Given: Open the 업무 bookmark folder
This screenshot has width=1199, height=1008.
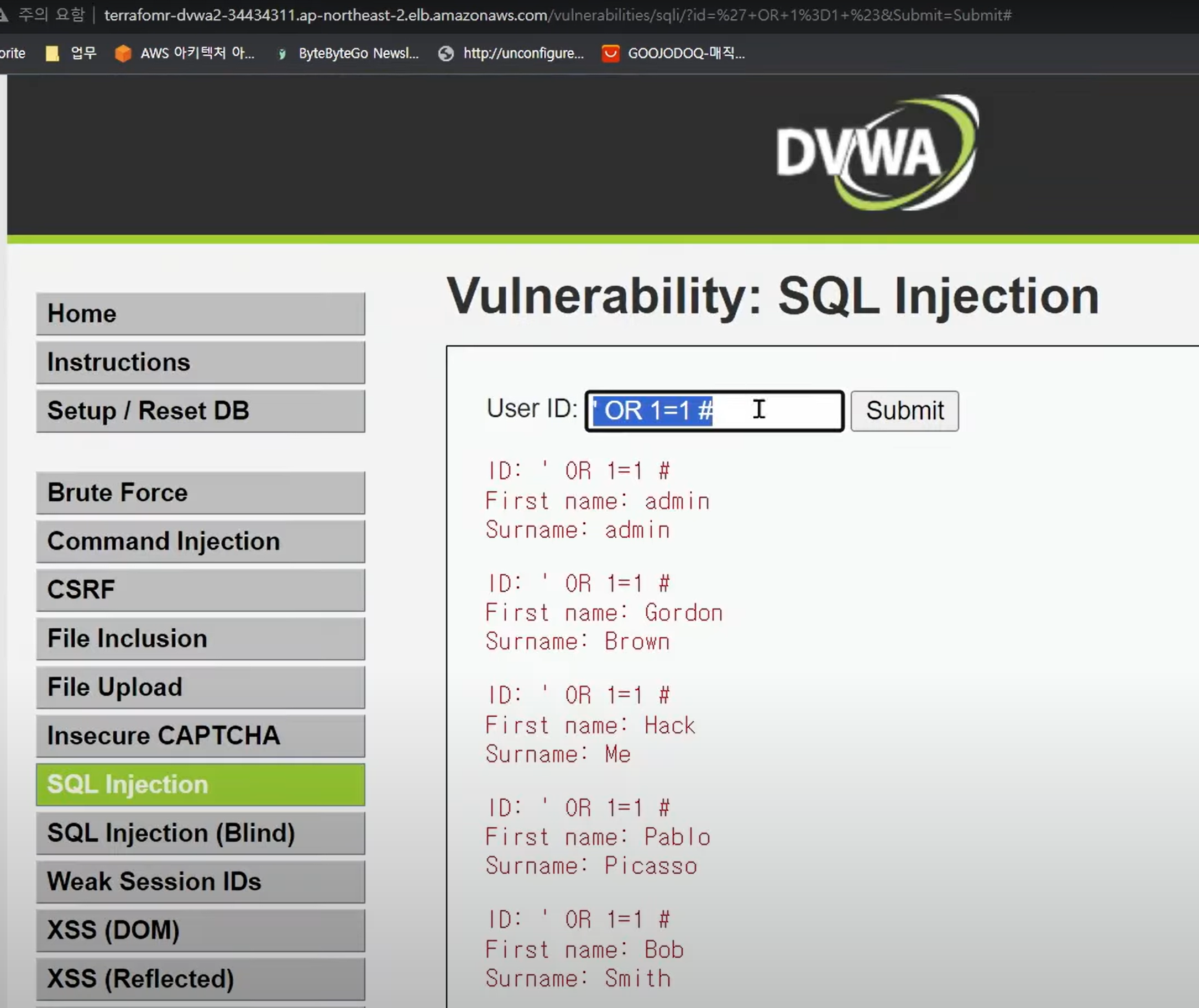Looking at the screenshot, I should click(x=71, y=53).
